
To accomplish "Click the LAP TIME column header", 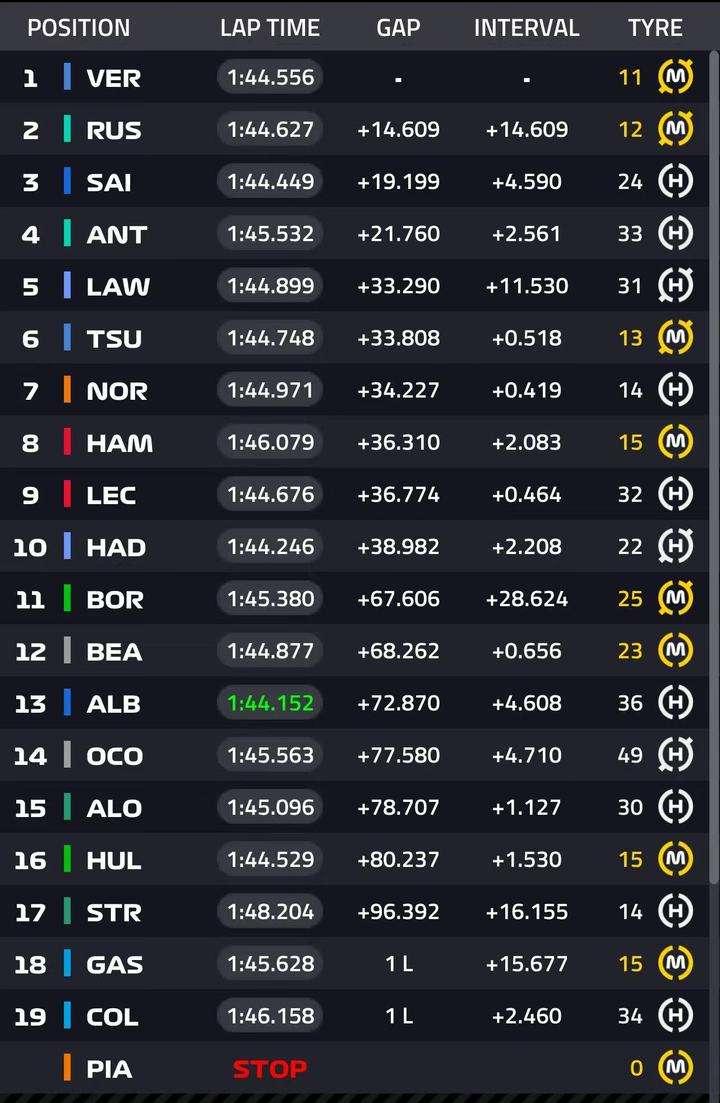I will [x=270, y=27].
